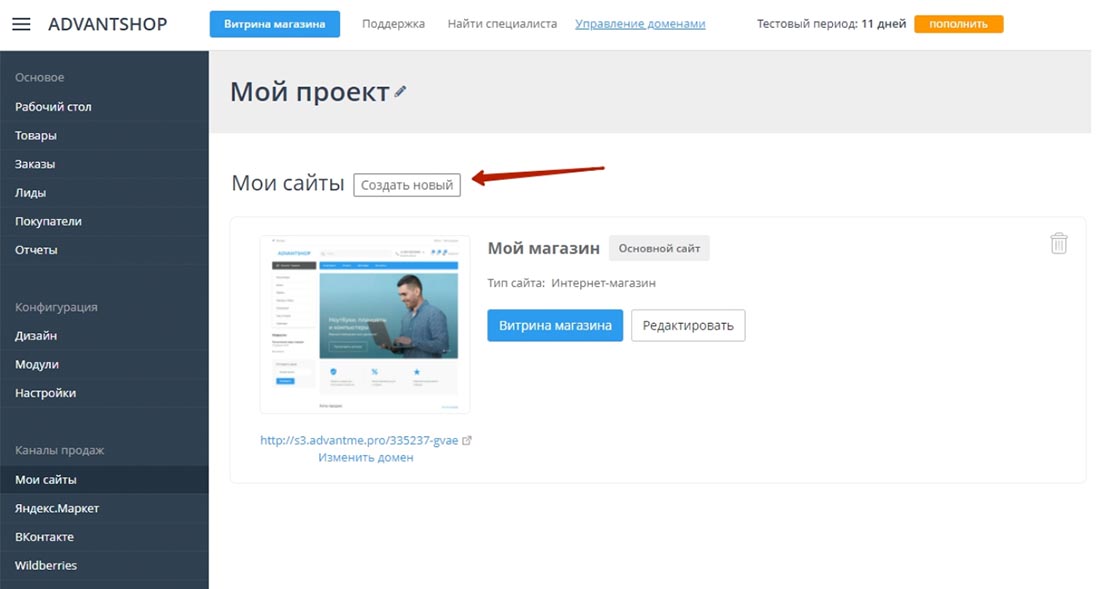Click Мой проект heading
The image size is (1100, 589).
(x=310, y=92)
